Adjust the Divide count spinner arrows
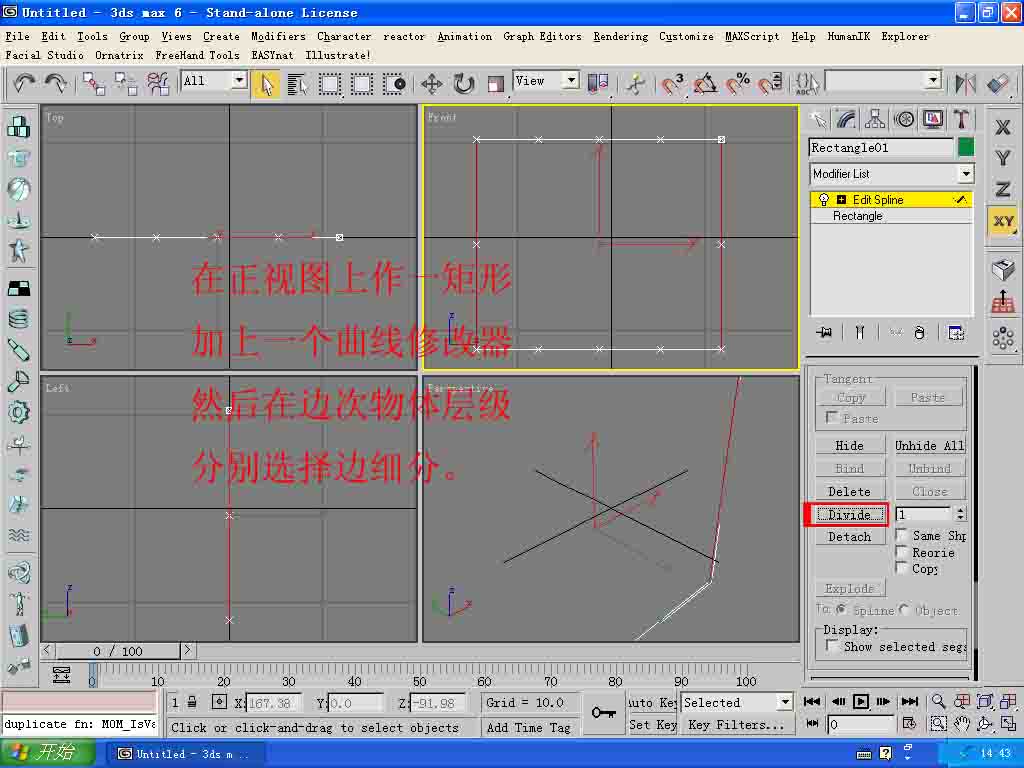 (960, 515)
